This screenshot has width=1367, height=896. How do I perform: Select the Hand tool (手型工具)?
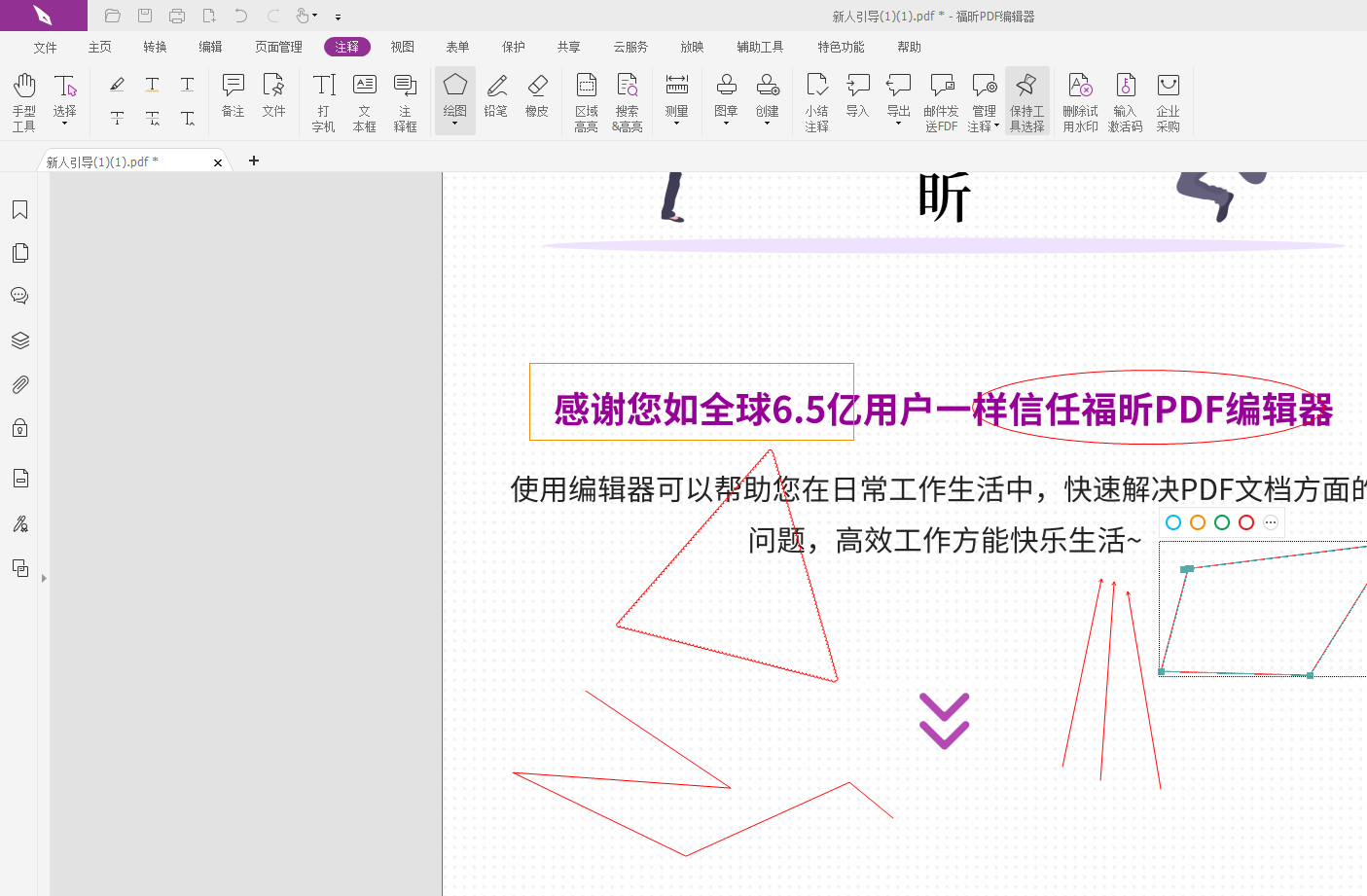click(24, 102)
